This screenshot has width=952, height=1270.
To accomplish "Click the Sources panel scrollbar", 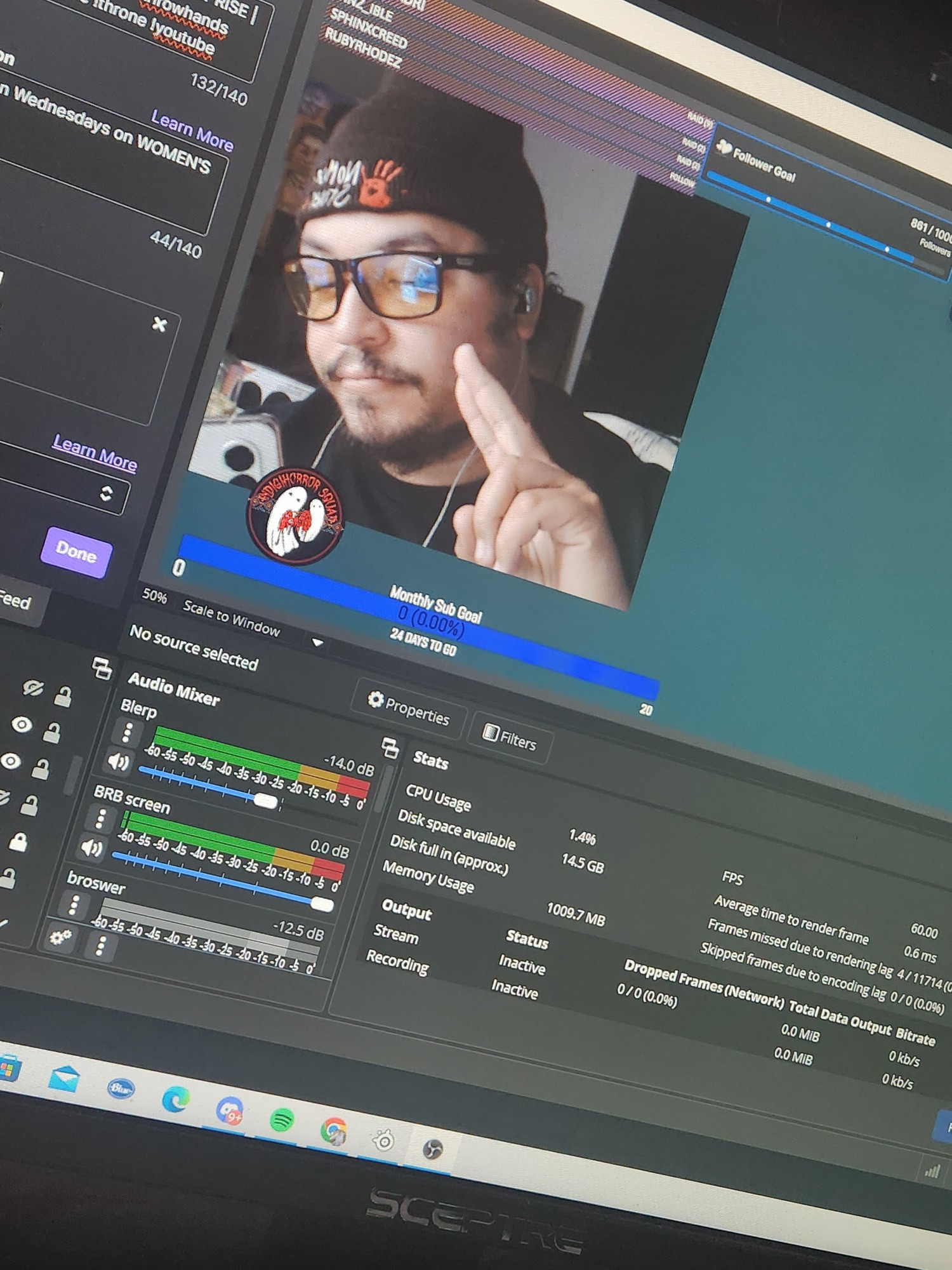I will pyautogui.click(x=74, y=773).
